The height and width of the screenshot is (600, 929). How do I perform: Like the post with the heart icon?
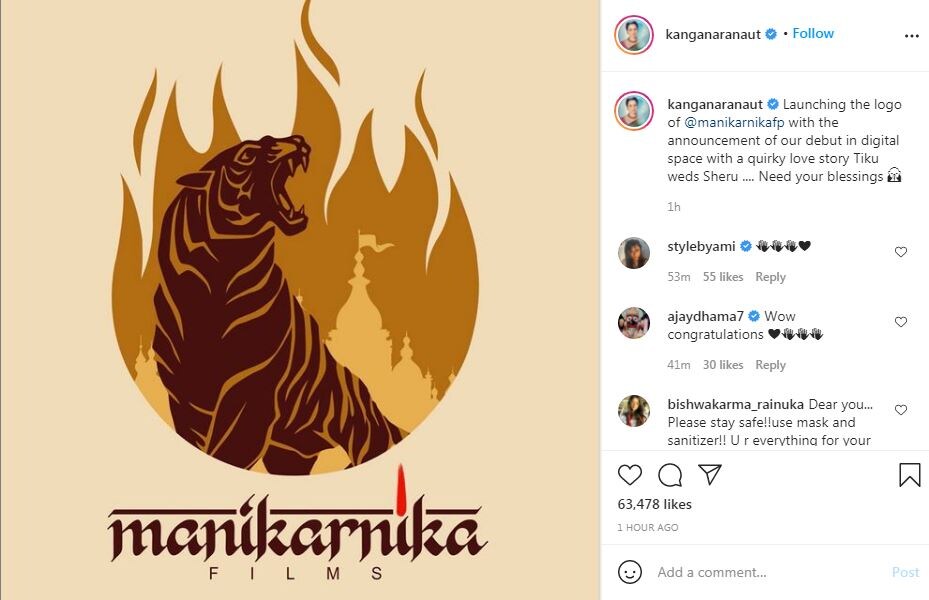(629, 475)
